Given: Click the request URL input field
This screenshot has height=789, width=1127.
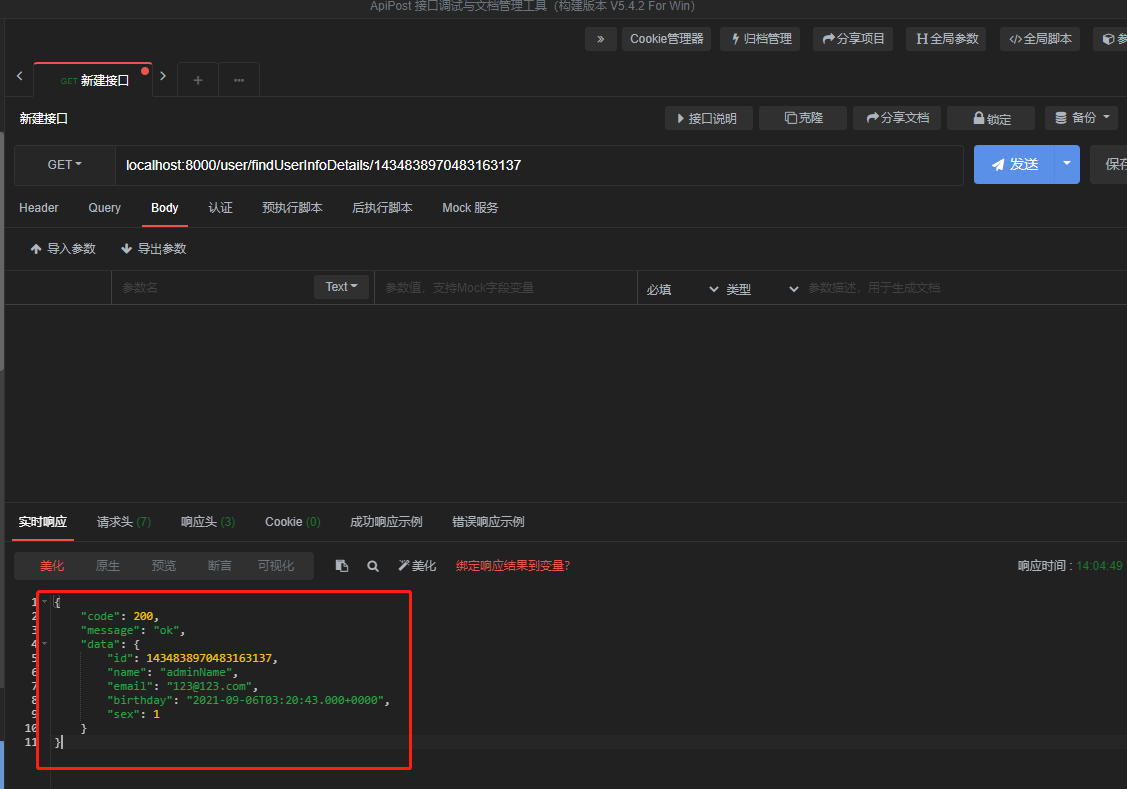Looking at the screenshot, I should (539, 165).
